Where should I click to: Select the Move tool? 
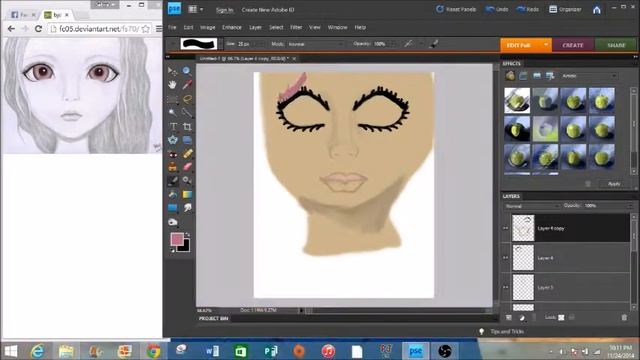pyautogui.click(x=172, y=71)
